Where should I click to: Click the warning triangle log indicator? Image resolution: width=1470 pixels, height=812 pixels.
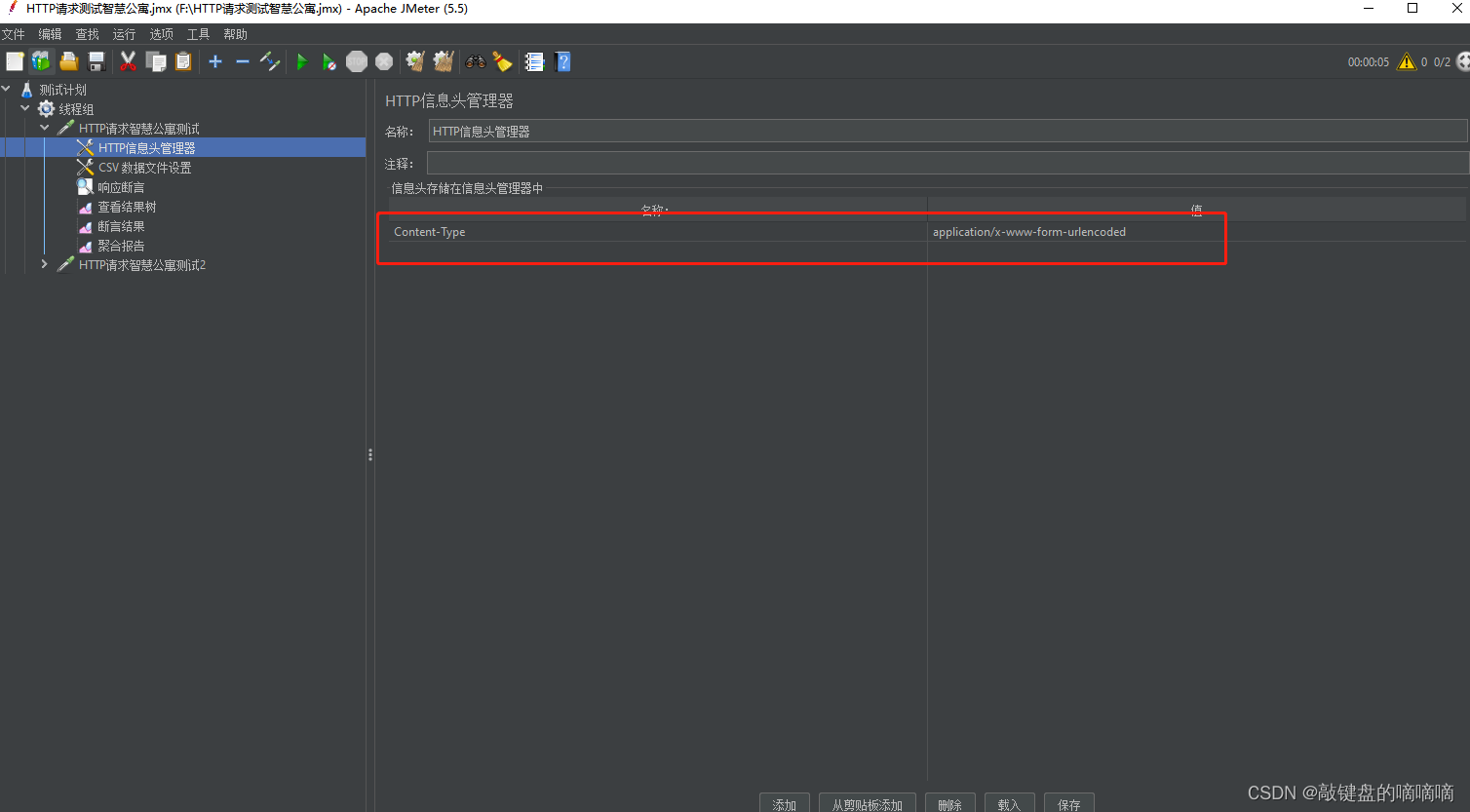(x=1407, y=61)
